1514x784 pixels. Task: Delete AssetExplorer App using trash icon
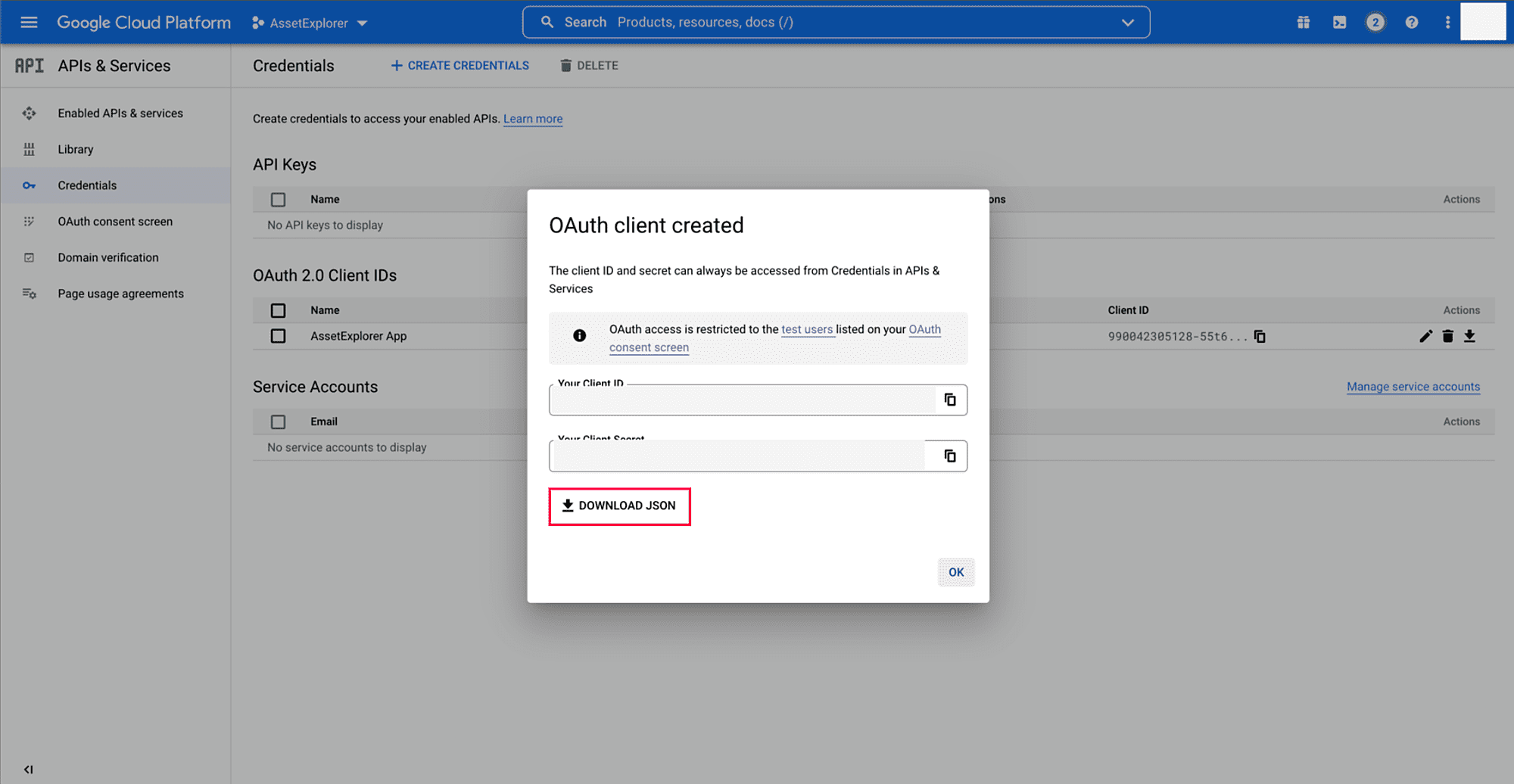coord(1447,337)
